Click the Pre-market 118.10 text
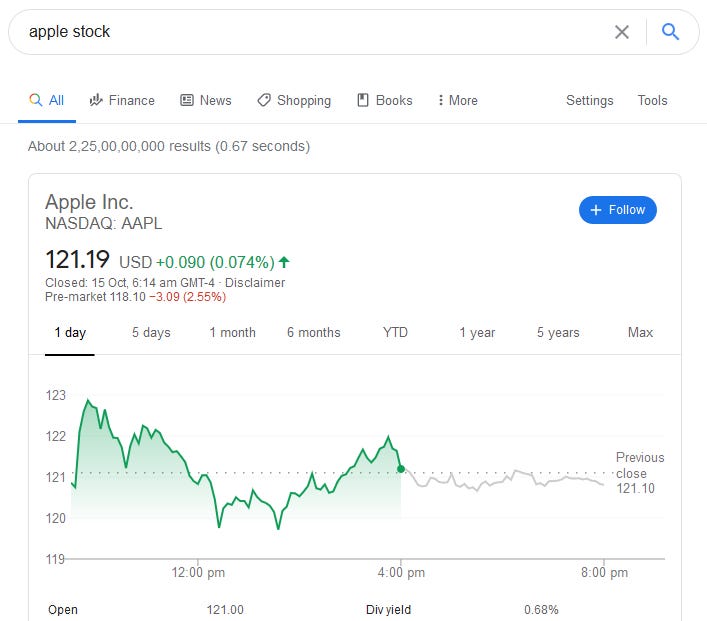 tap(95, 297)
